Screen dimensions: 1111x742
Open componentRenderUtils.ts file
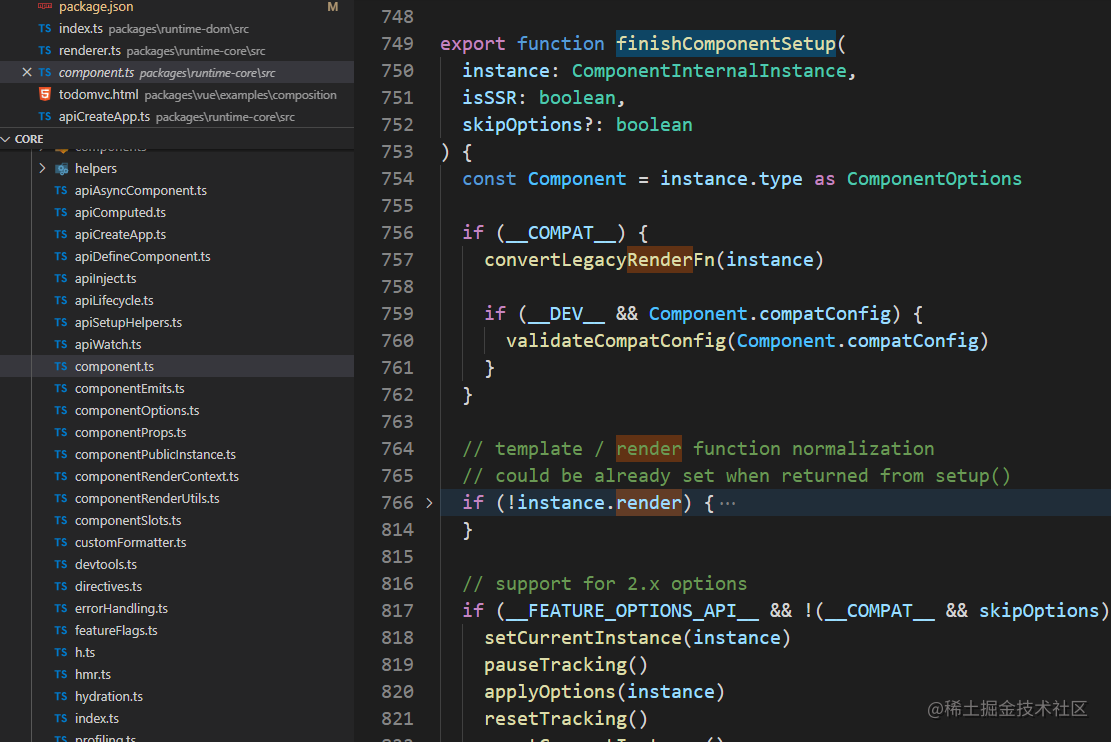147,498
